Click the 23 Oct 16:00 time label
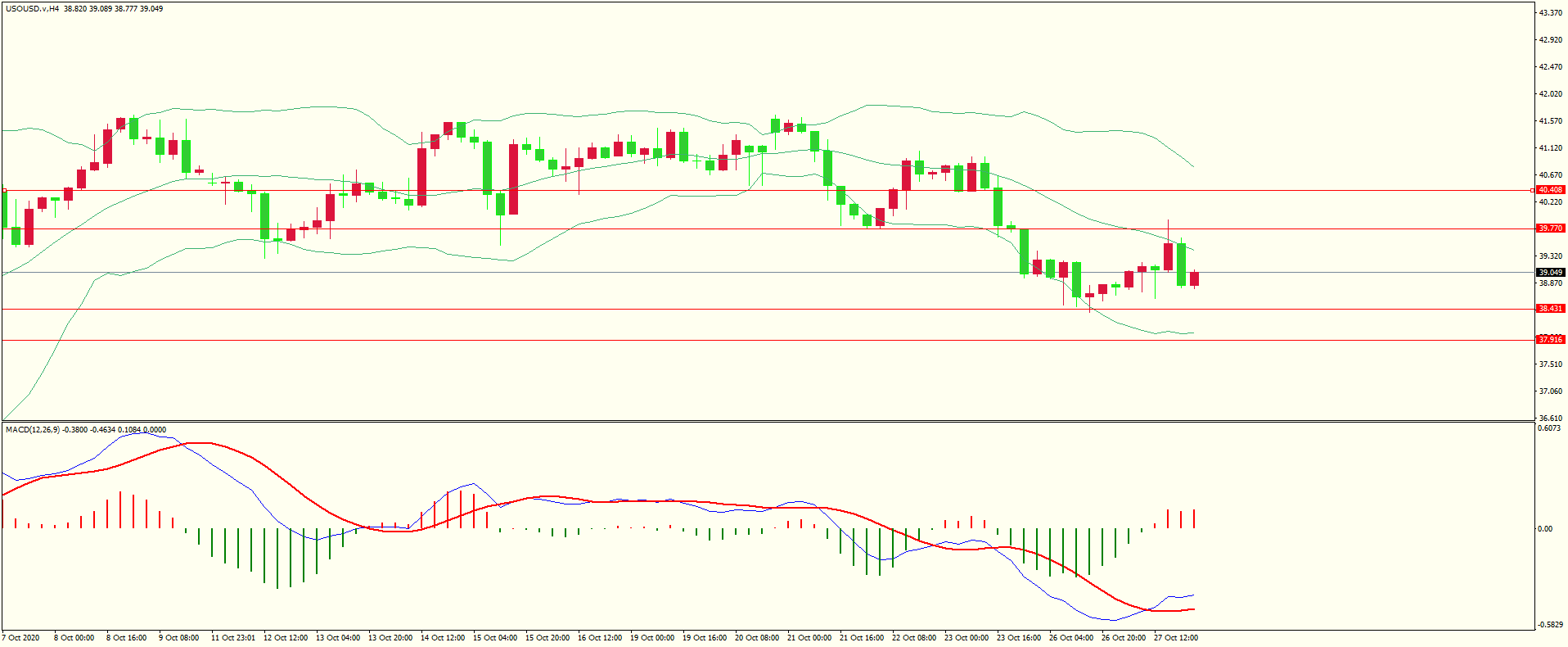The image size is (1568, 647). (x=1019, y=638)
